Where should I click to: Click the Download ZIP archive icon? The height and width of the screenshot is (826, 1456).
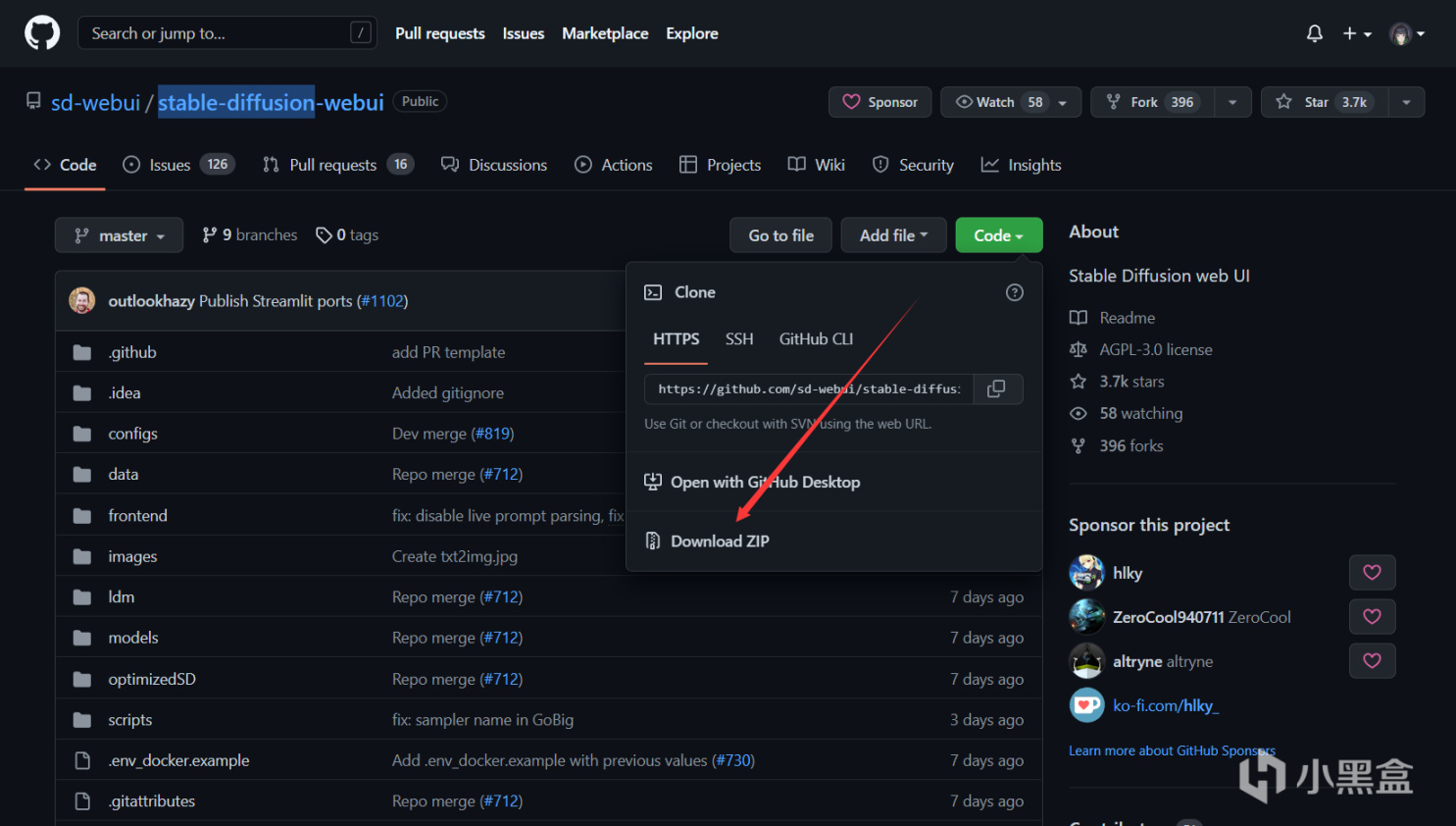tap(653, 541)
